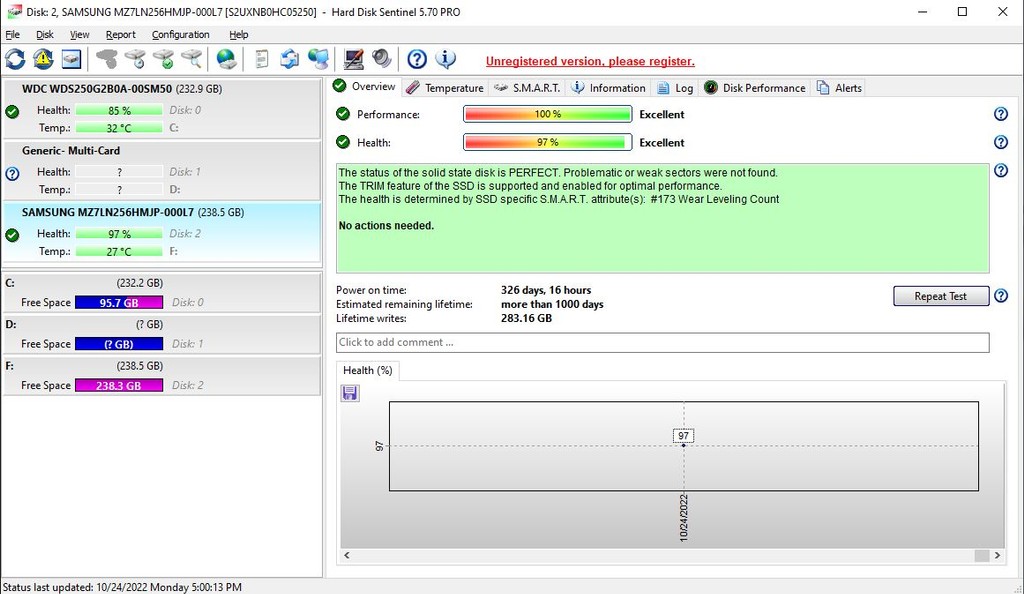
Task: Click the blue arrows with envelope icon
Action: [x=289, y=59]
